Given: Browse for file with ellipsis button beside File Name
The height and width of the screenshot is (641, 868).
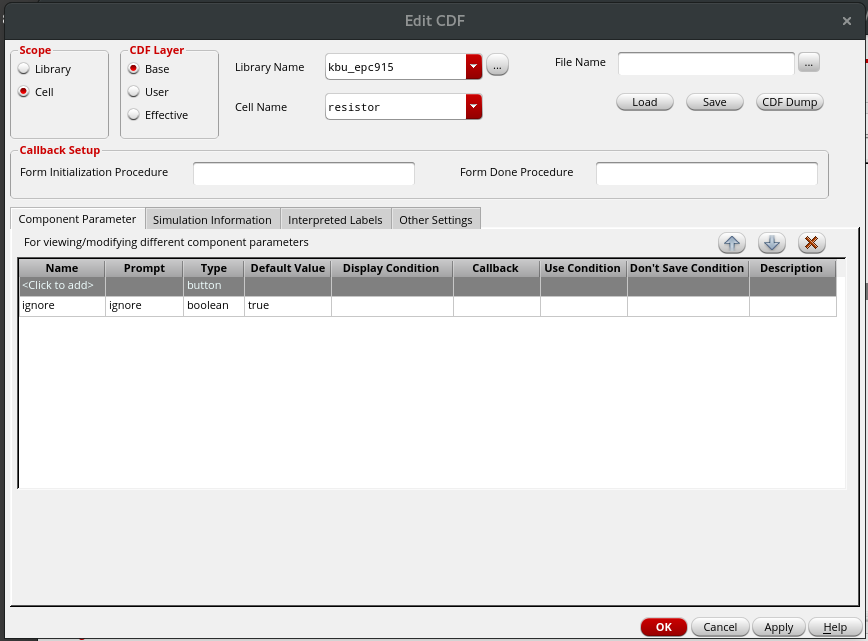Looking at the screenshot, I should point(809,63).
